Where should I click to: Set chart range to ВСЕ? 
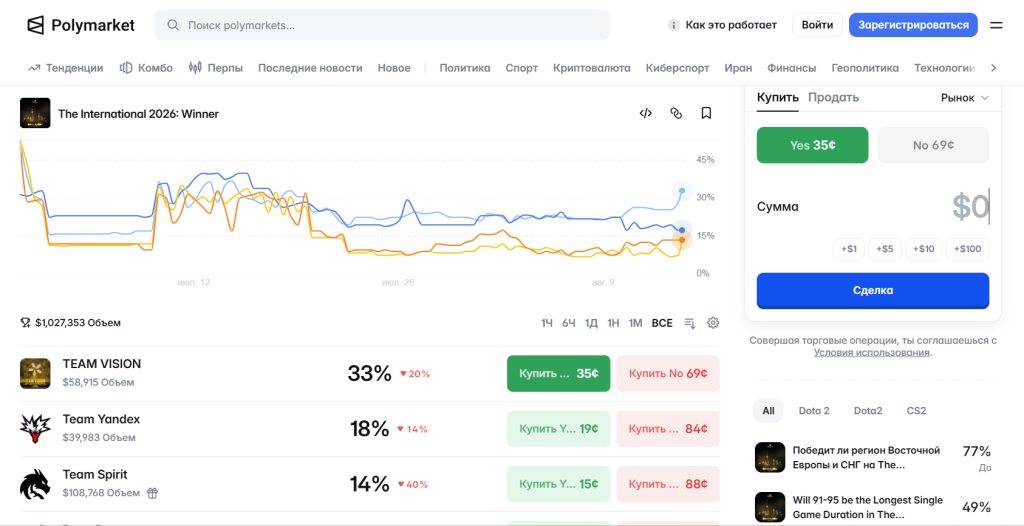662,323
